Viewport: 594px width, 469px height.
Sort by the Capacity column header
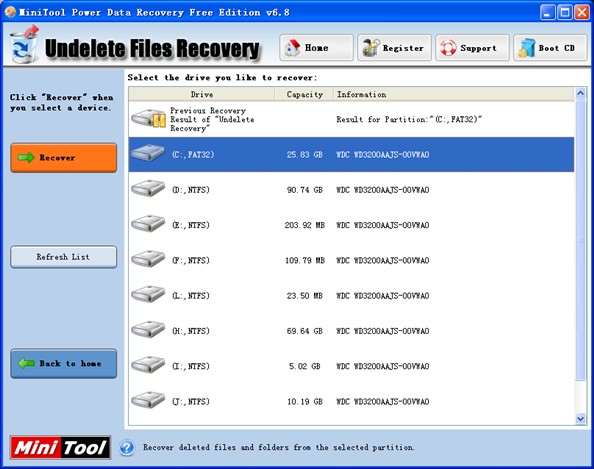tap(305, 94)
